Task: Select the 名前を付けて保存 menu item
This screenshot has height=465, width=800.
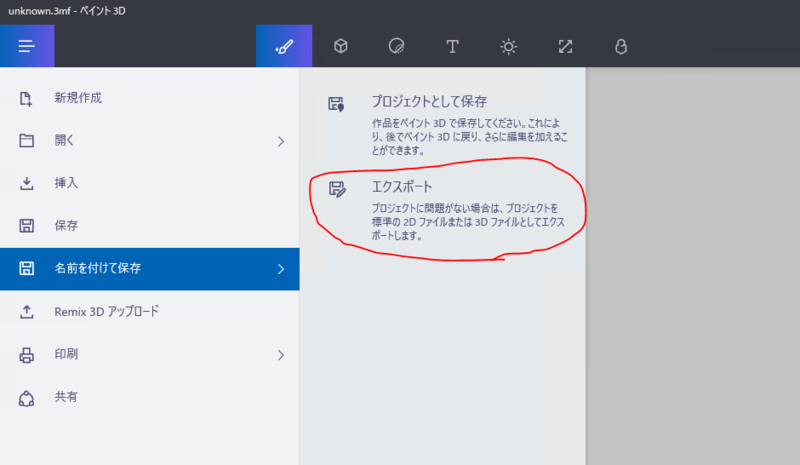Action: (x=149, y=269)
